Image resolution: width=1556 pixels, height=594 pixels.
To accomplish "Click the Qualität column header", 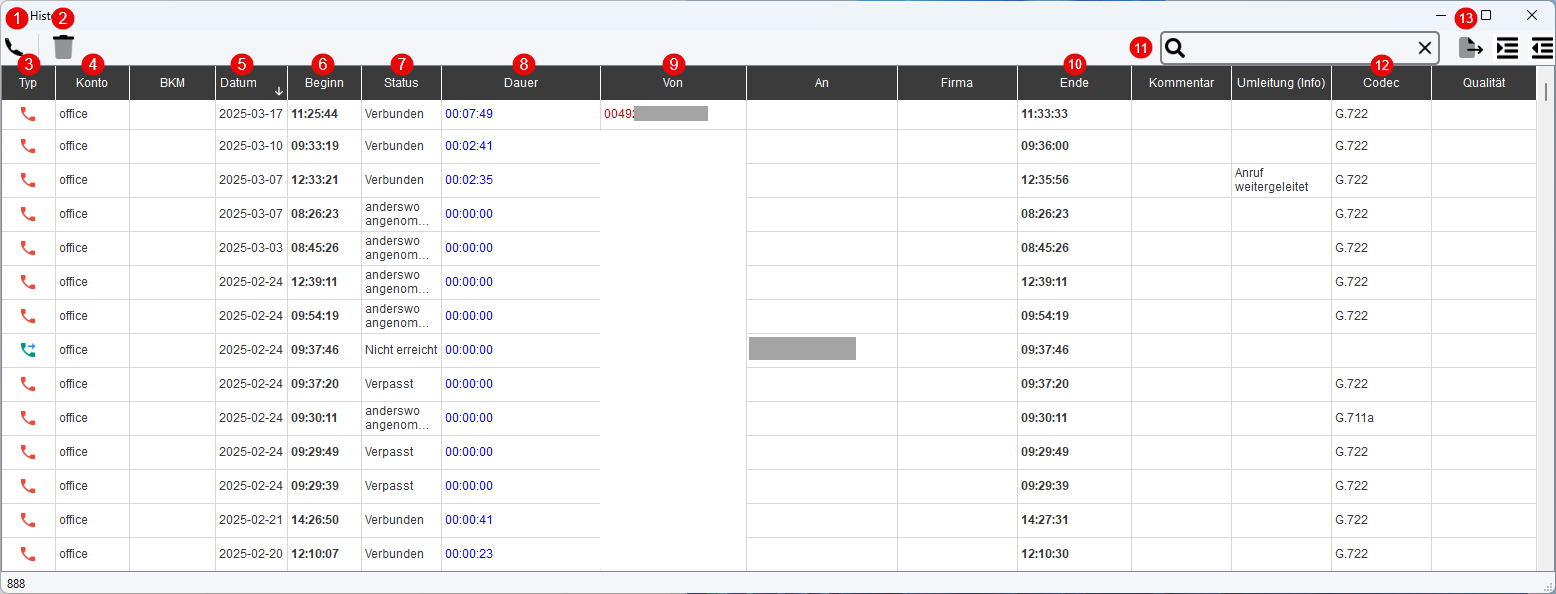I will 1484,83.
